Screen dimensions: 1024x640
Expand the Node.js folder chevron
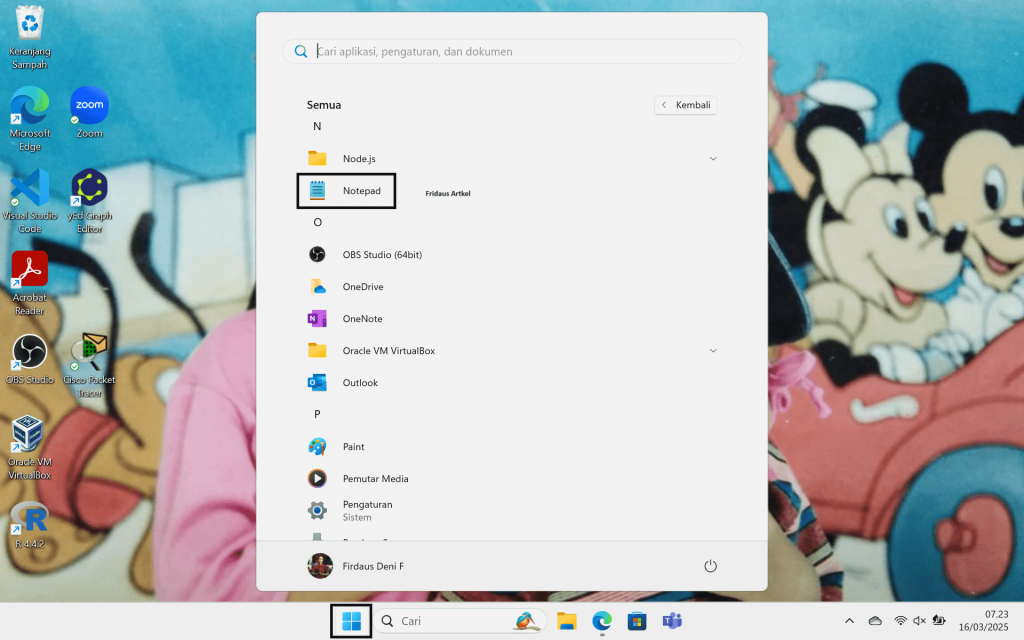pos(713,159)
